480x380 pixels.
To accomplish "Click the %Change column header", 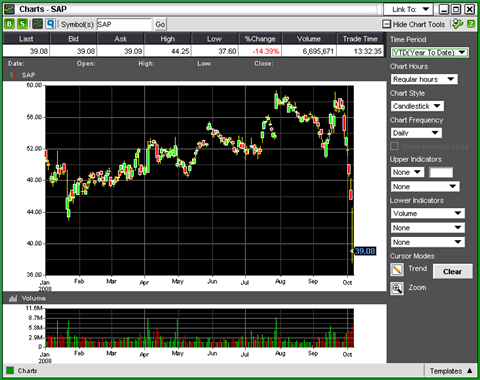I will [260, 39].
